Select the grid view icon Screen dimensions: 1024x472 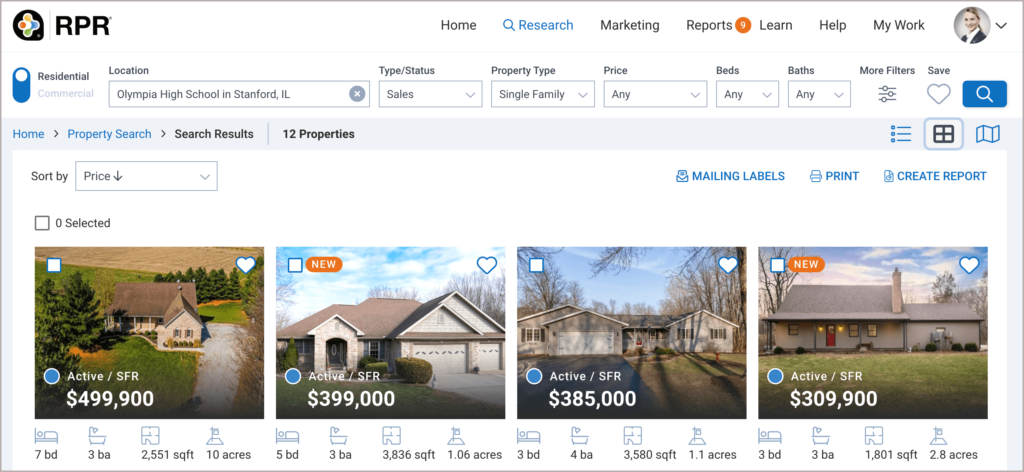pyautogui.click(x=943, y=134)
